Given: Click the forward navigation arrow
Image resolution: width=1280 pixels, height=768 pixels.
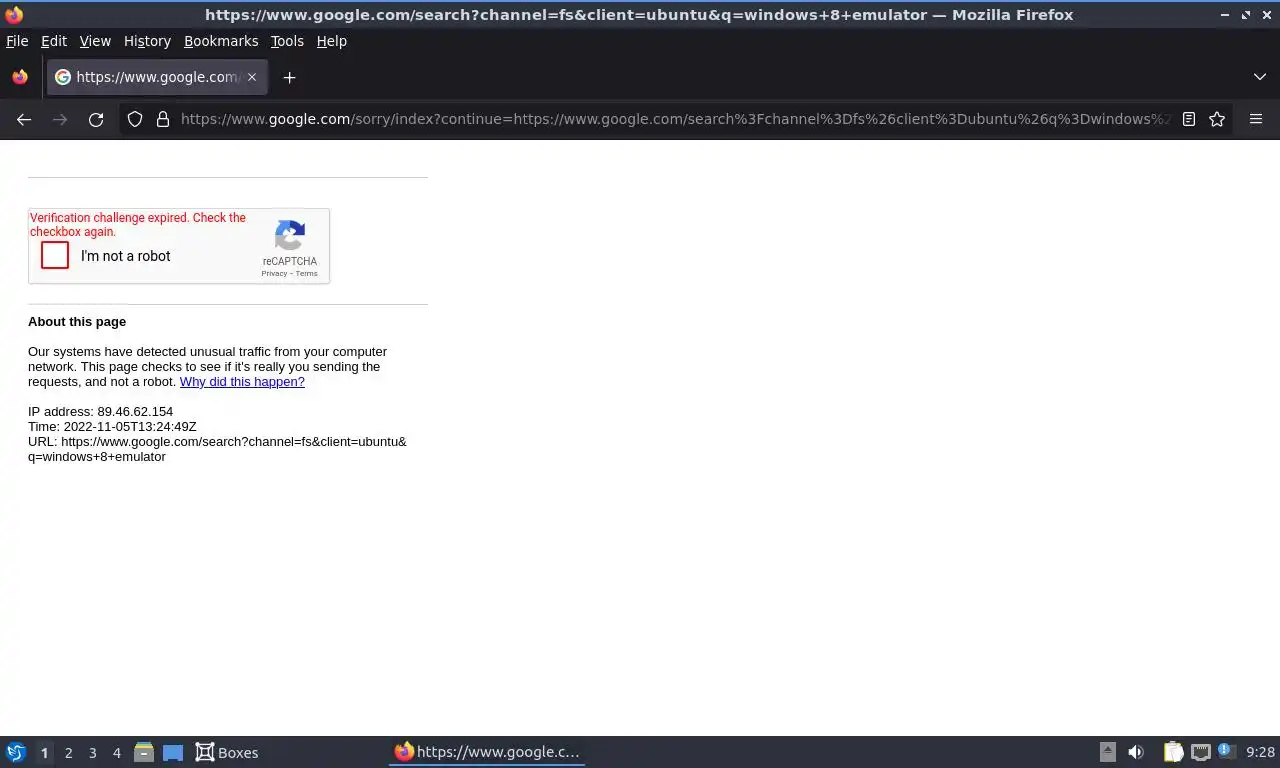Looking at the screenshot, I should [60, 119].
